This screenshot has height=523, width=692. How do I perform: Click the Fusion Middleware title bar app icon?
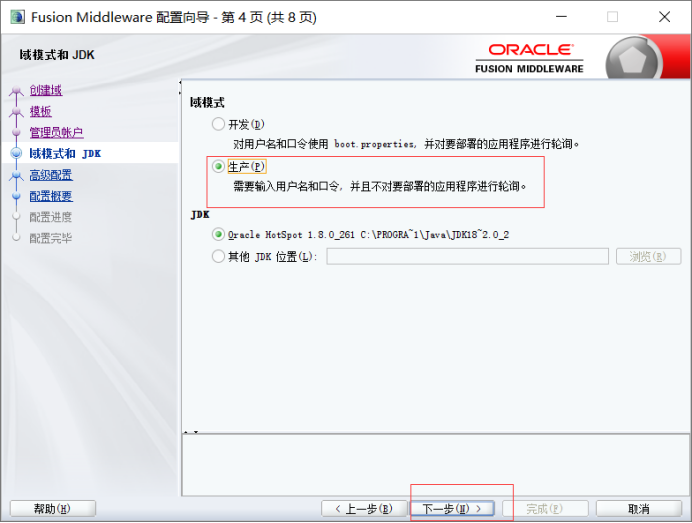(x=17, y=17)
